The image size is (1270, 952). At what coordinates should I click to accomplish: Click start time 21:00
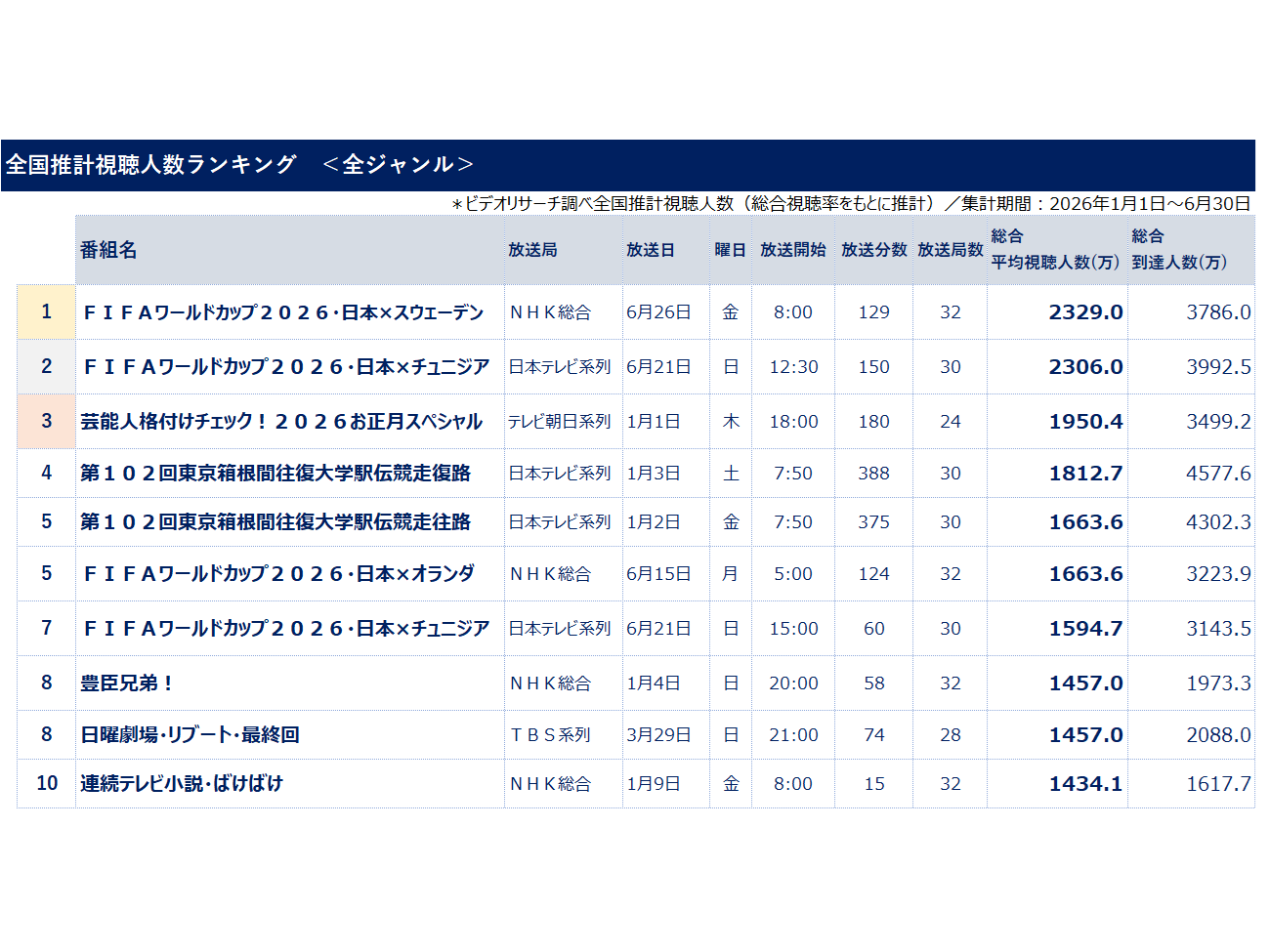pyautogui.click(x=793, y=735)
